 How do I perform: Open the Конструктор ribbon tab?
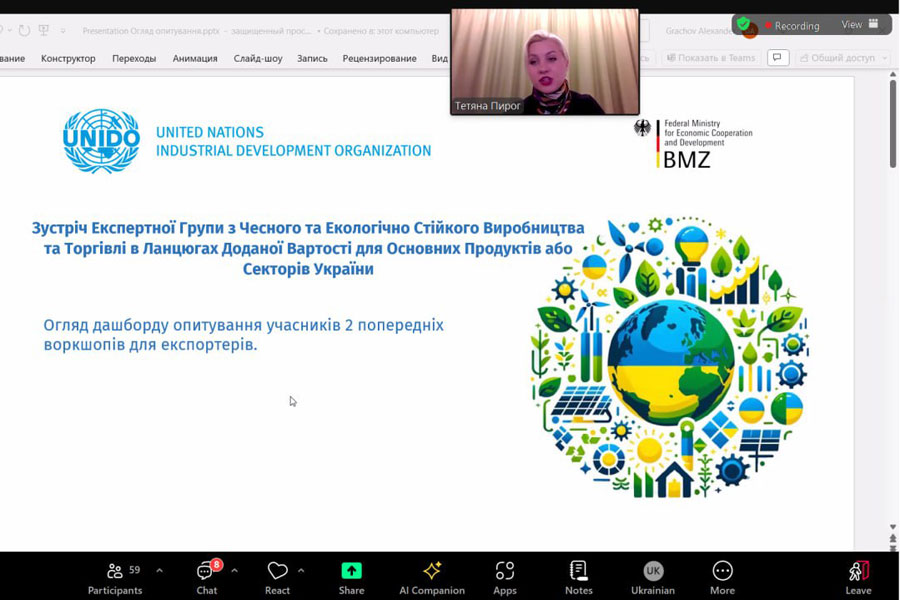68,58
